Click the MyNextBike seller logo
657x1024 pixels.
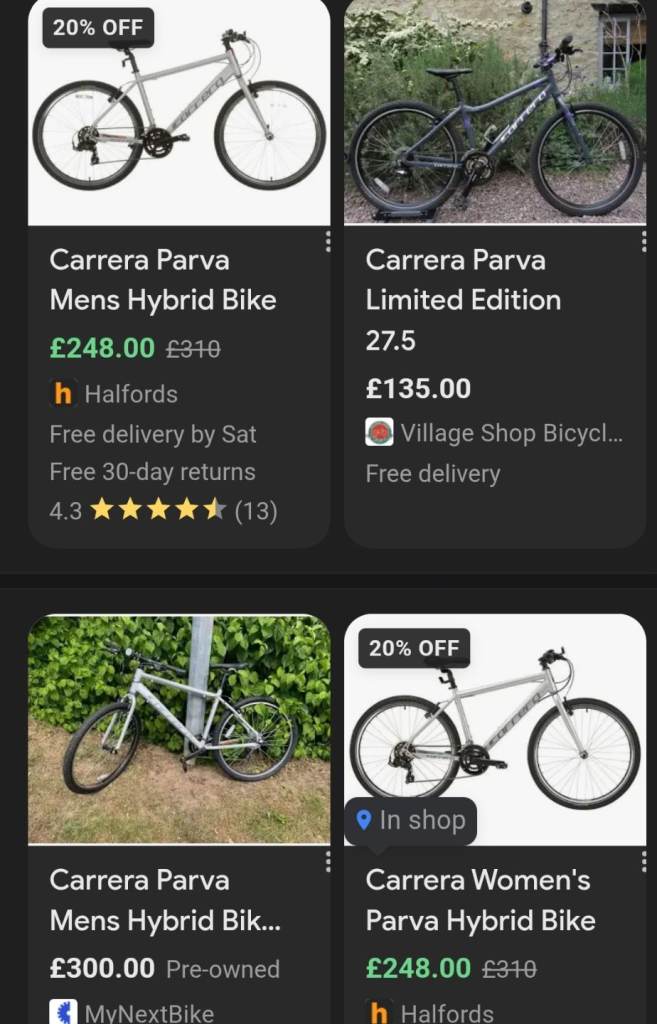coord(63,1012)
